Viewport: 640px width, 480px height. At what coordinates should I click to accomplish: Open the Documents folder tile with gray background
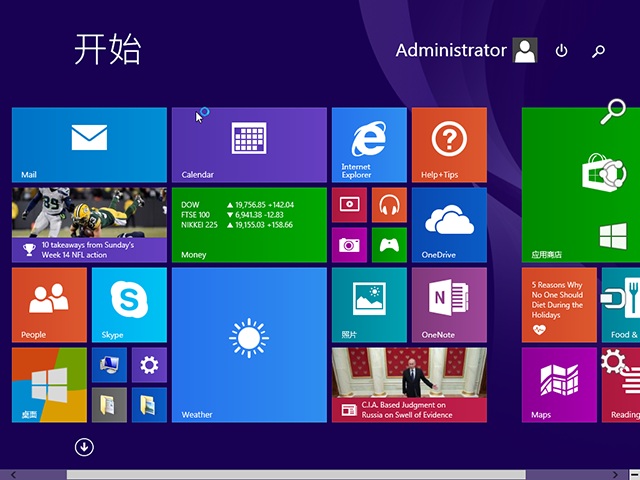coord(109,405)
